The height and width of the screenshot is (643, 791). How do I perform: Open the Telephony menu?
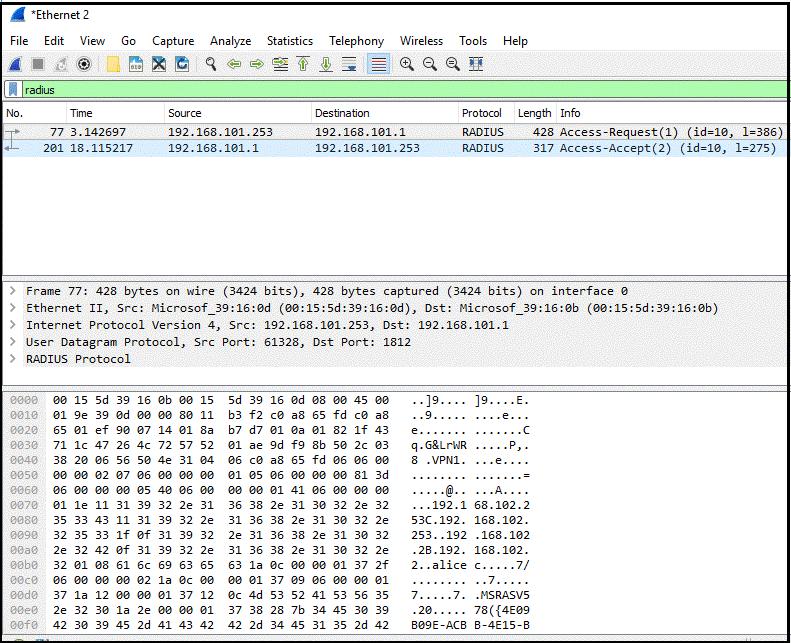point(356,41)
